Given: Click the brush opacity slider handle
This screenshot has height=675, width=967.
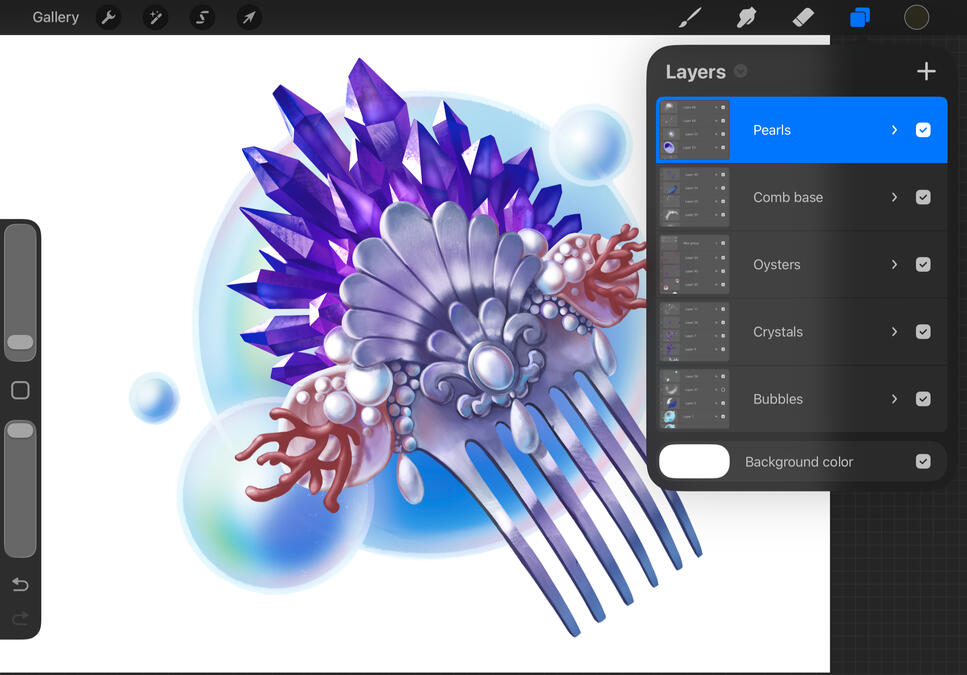Looking at the screenshot, I should [x=20, y=430].
